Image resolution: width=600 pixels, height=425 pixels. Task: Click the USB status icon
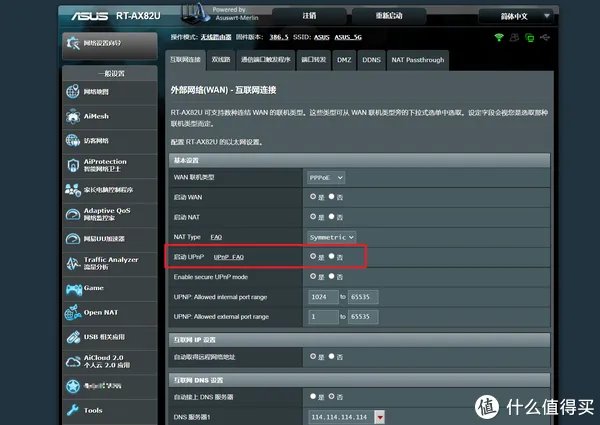545,37
